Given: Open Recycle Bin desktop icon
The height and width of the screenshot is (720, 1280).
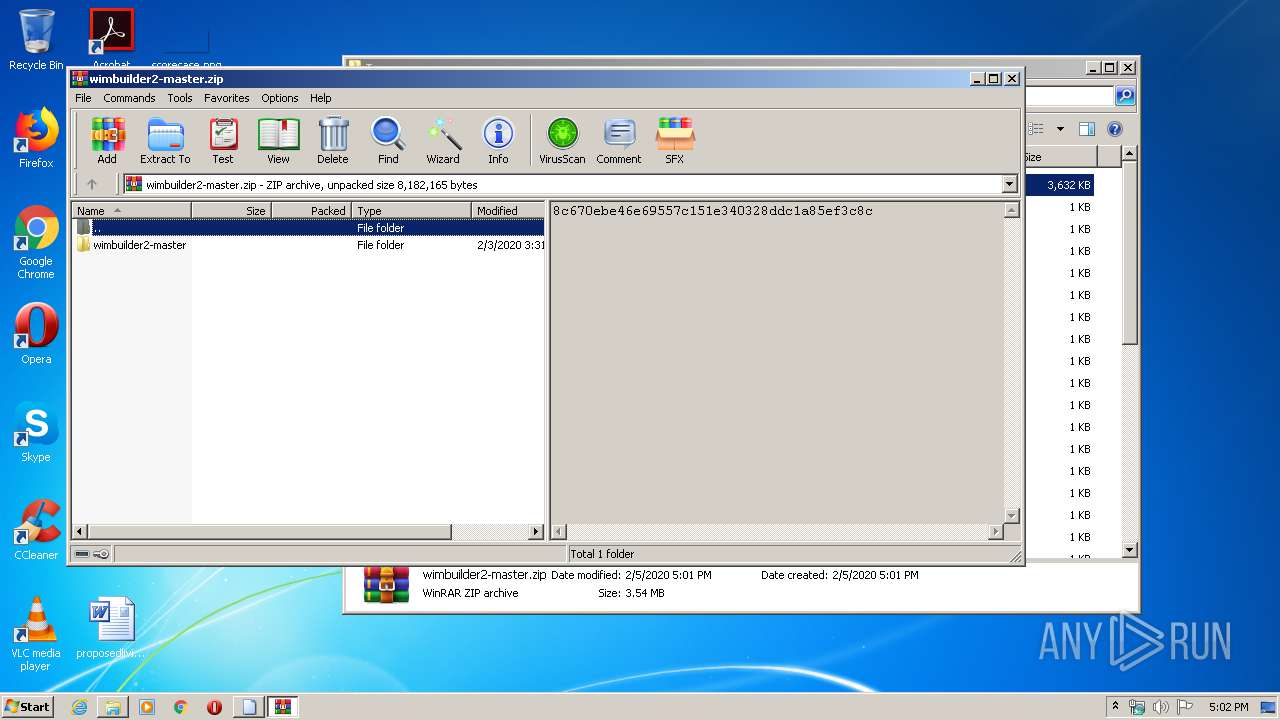Looking at the screenshot, I should [x=36, y=40].
